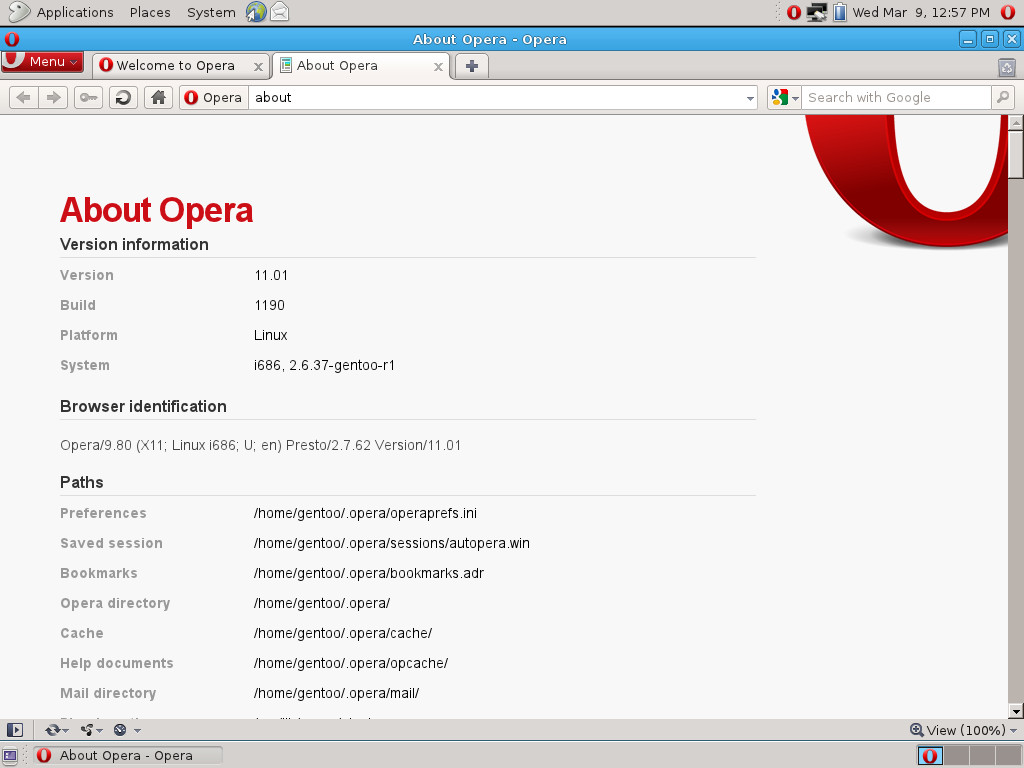
Task: Reload the About Opera page
Action: click(122, 97)
